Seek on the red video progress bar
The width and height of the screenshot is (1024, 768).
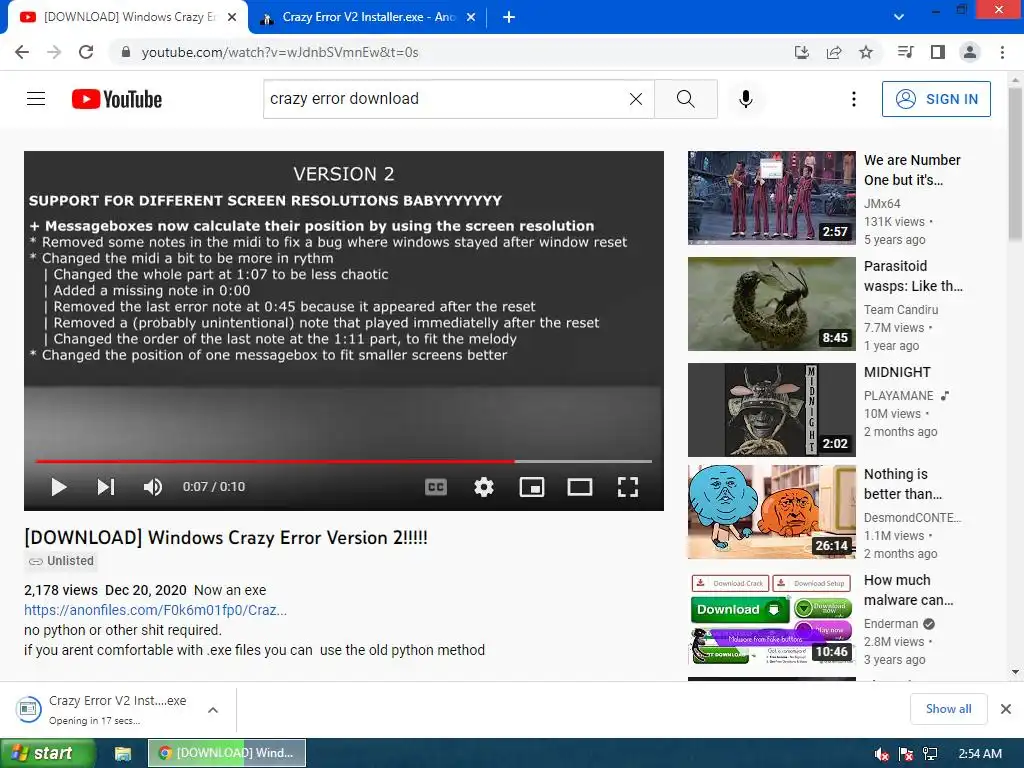(x=344, y=461)
